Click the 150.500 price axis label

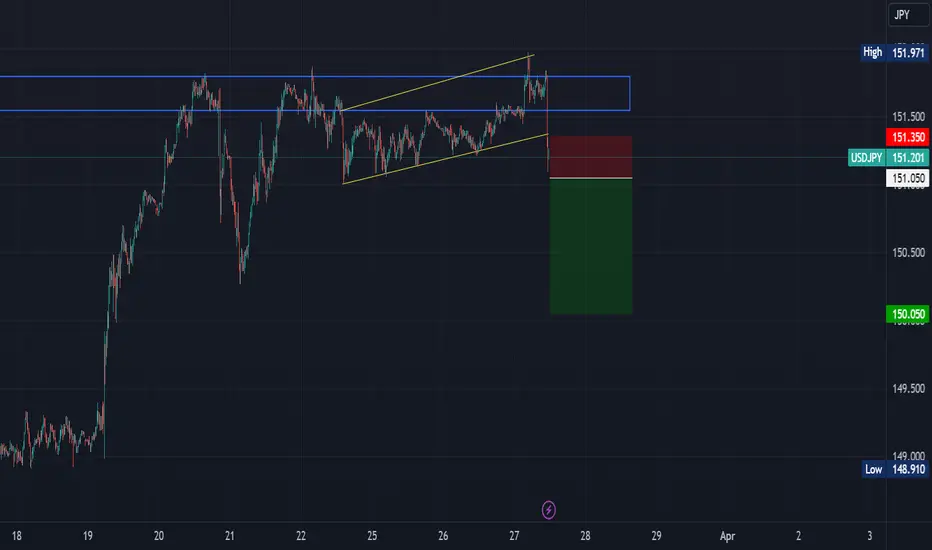coord(908,253)
